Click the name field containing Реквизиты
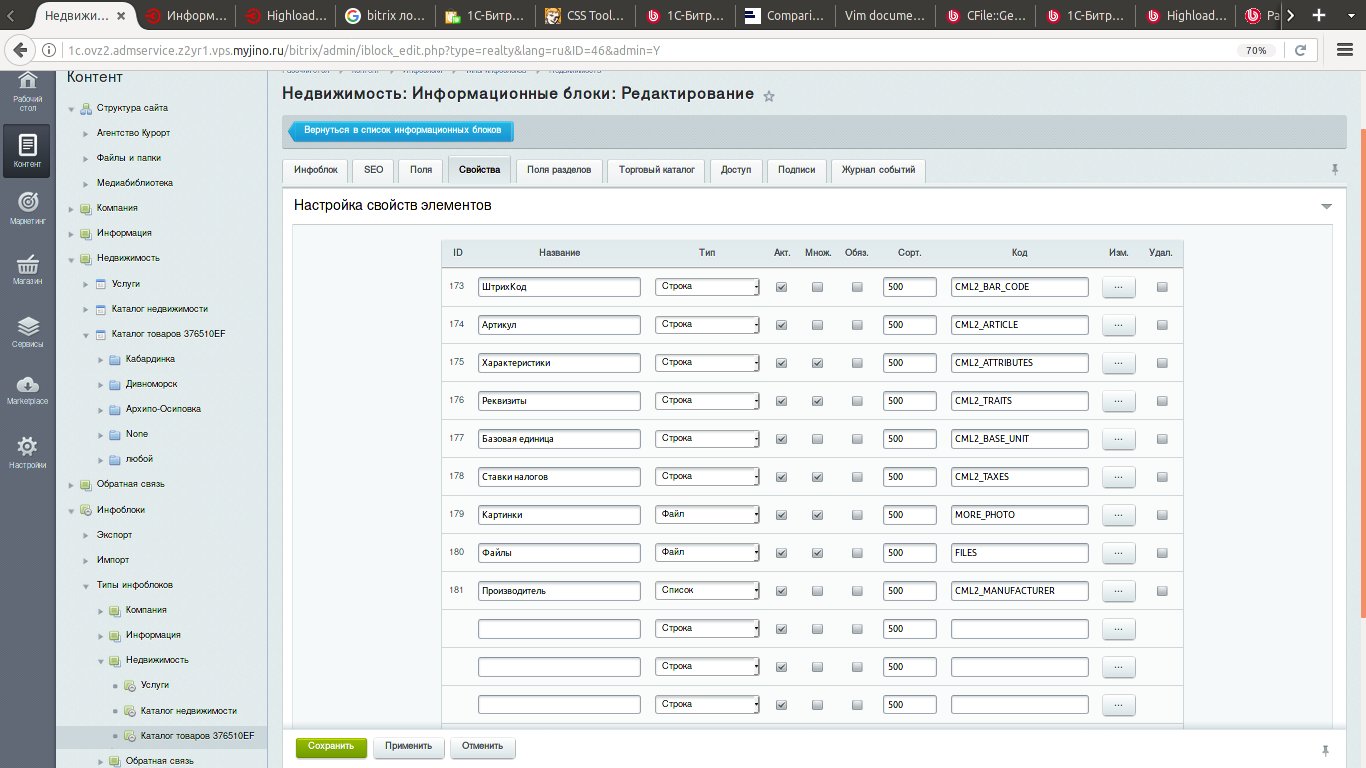The width and height of the screenshot is (1366, 768). tap(559, 401)
